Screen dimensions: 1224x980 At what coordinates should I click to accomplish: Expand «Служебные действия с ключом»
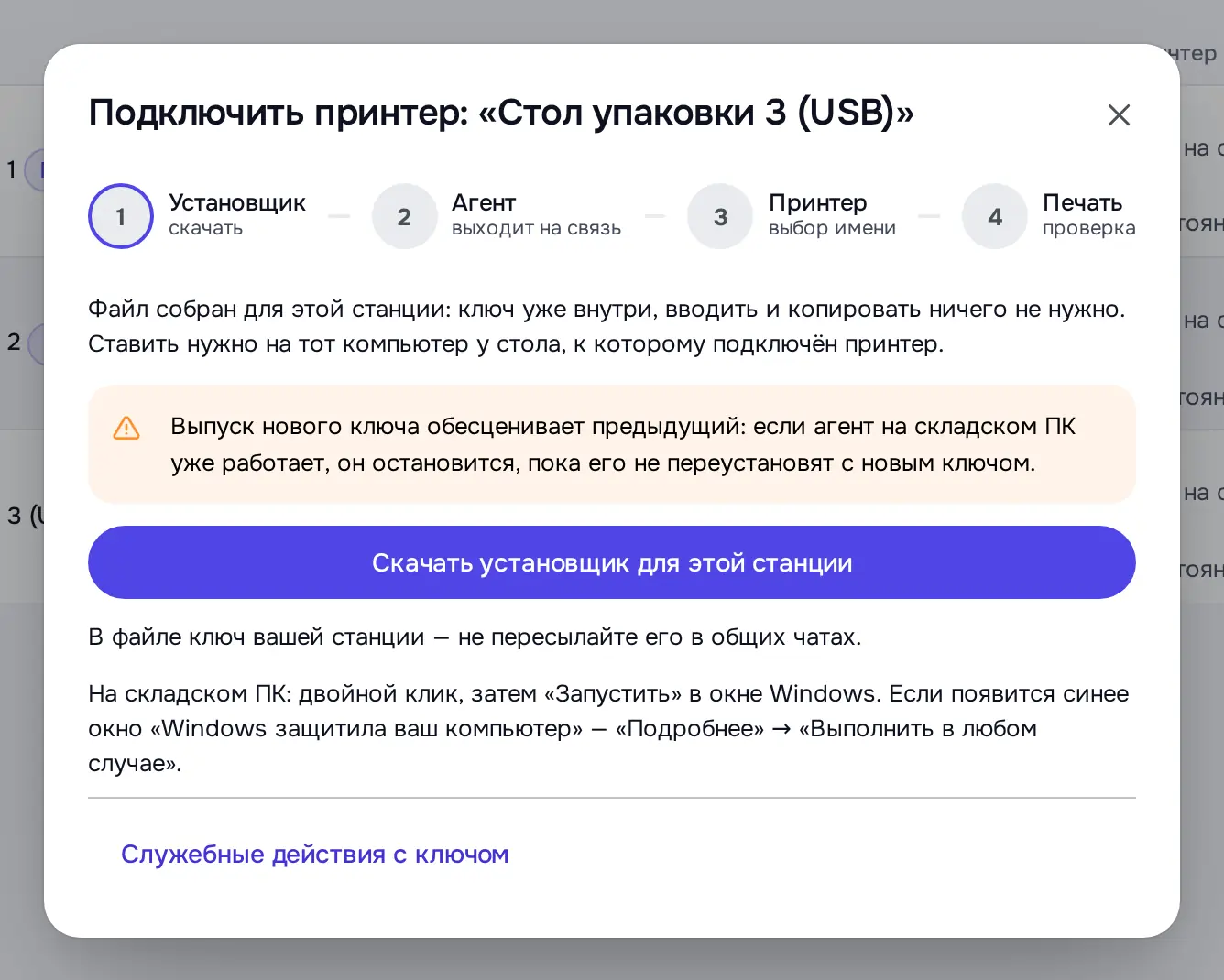point(314,855)
